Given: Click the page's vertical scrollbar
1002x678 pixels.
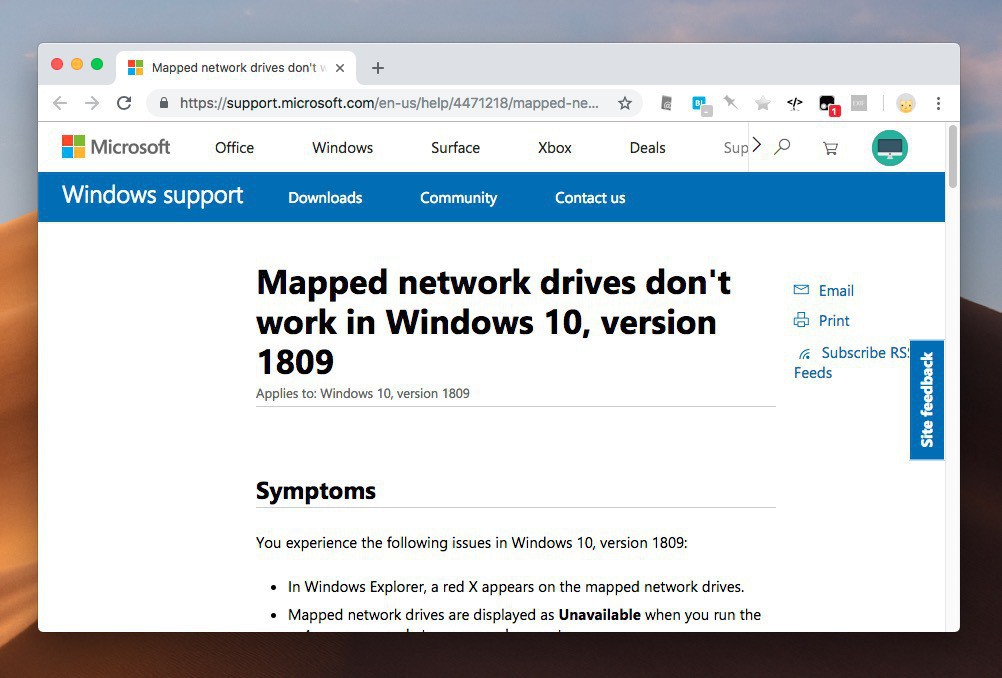Looking at the screenshot, I should [x=952, y=157].
